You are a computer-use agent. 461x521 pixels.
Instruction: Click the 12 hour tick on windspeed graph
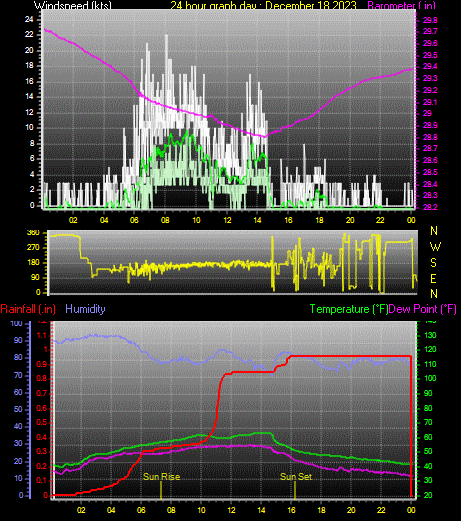click(x=227, y=220)
